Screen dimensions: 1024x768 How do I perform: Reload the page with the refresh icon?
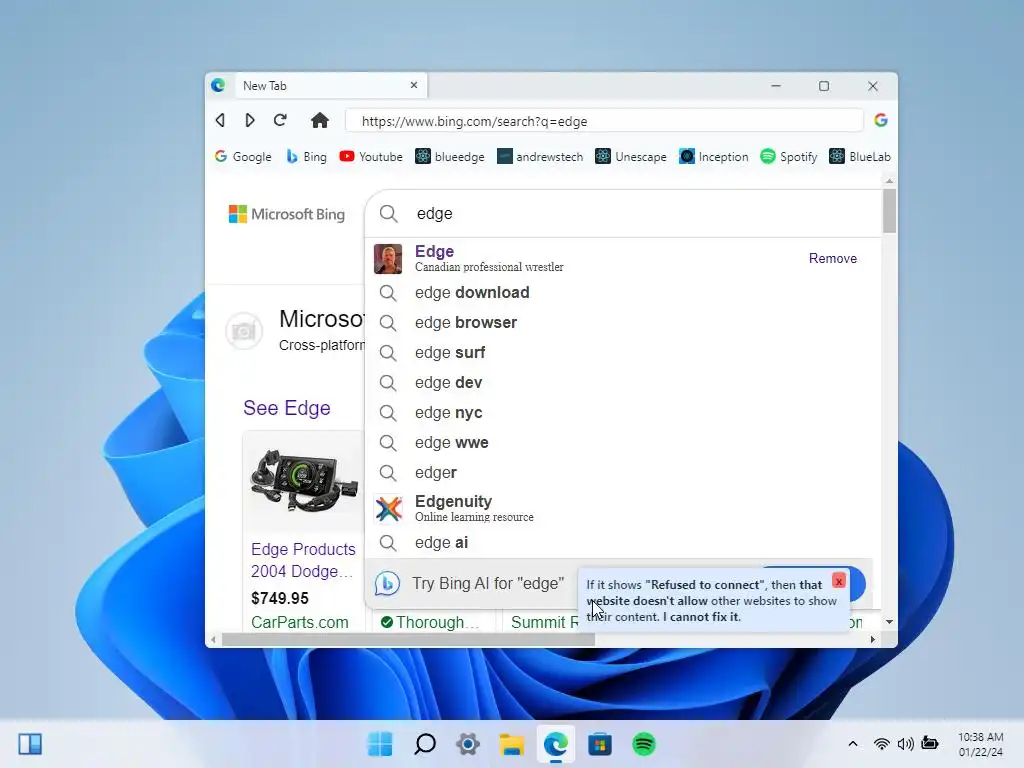280,120
